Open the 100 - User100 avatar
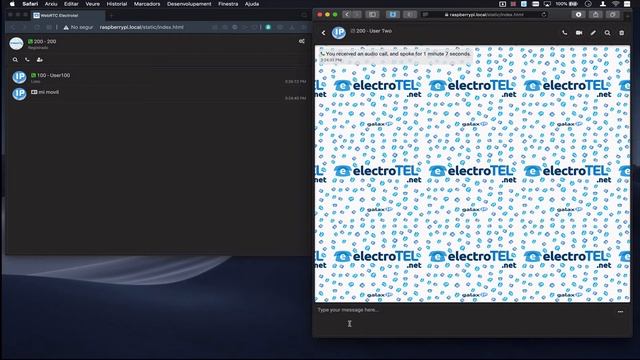Image resolution: width=640 pixels, height=360 pixels. click(19, 77)
